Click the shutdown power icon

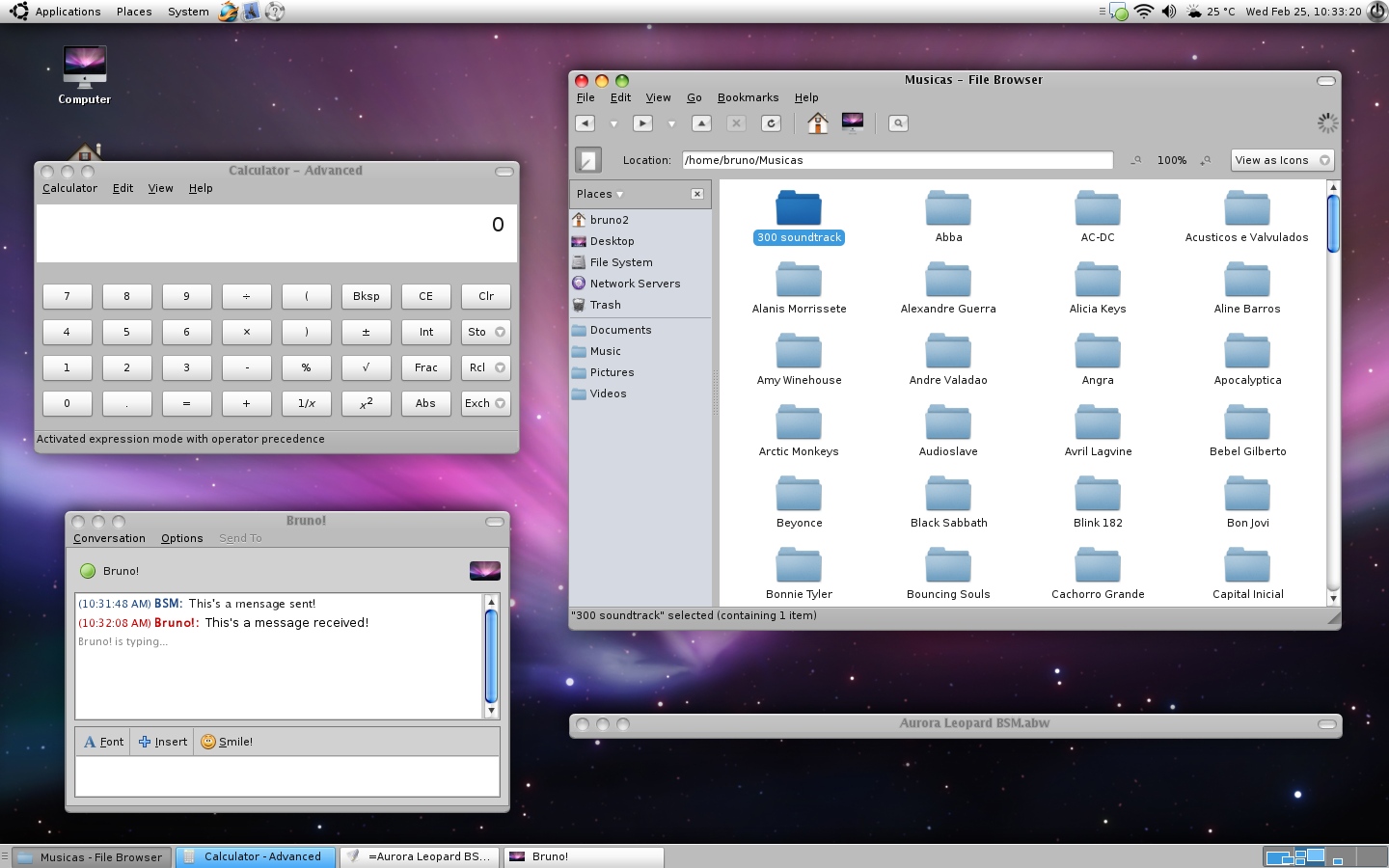[x=1377, y=12]
